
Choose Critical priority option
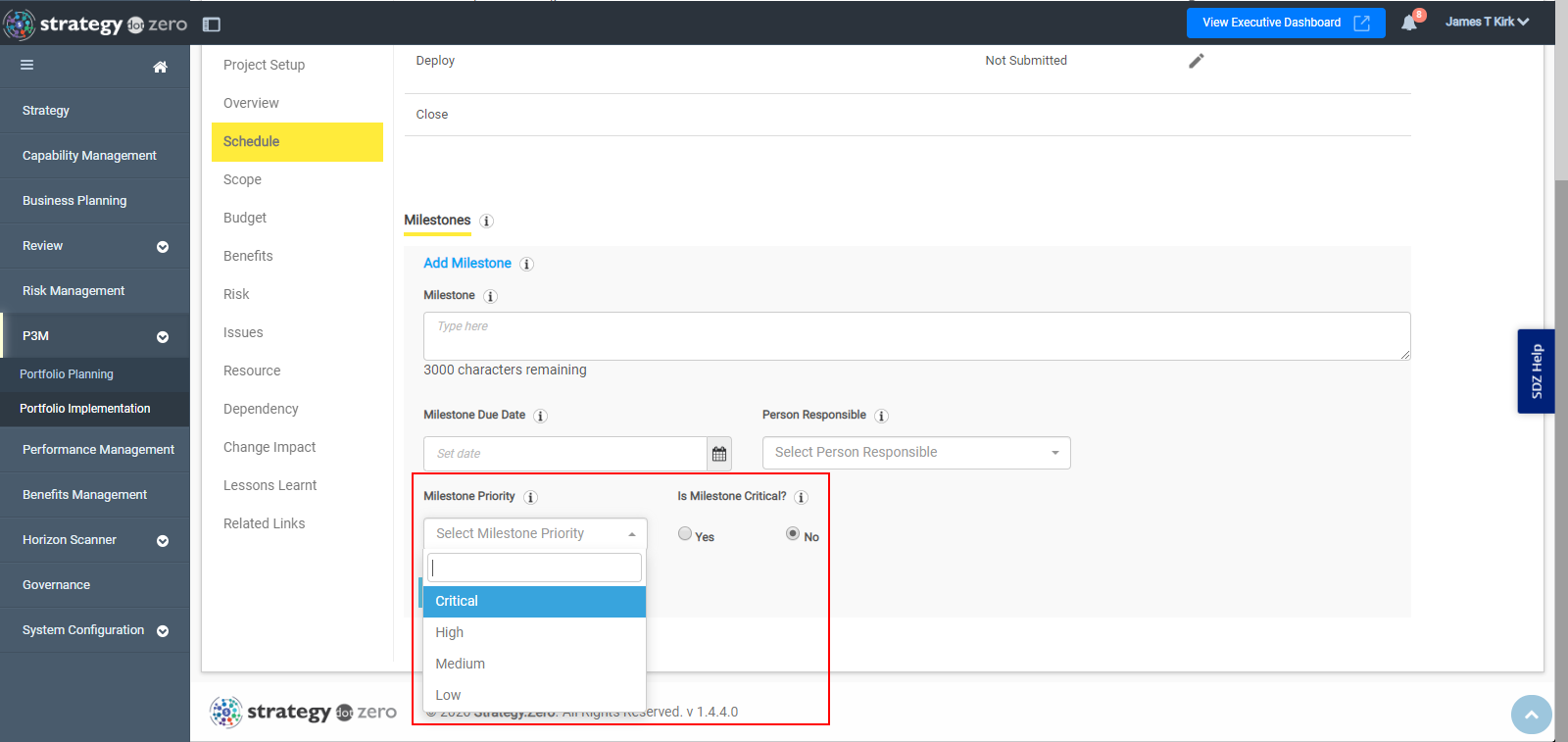[x=534, y=602]
